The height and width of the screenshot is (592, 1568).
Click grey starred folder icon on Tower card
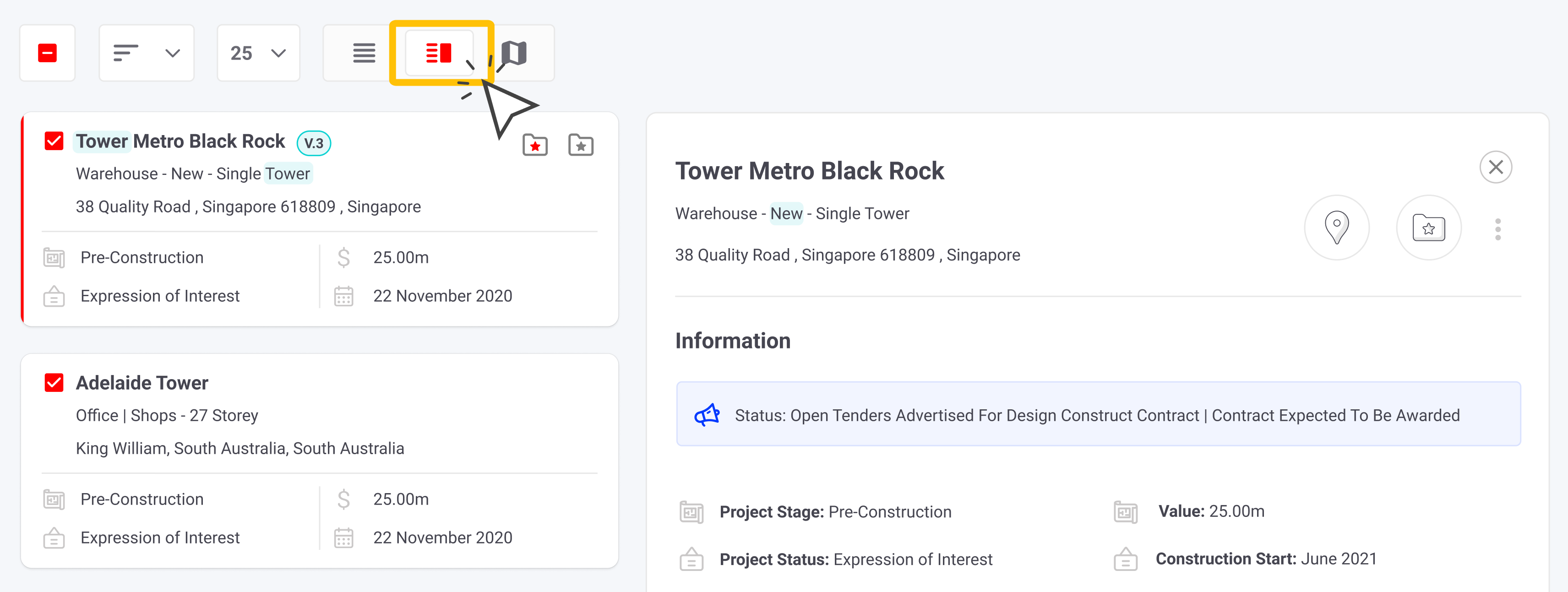click(x=580, y=145)
